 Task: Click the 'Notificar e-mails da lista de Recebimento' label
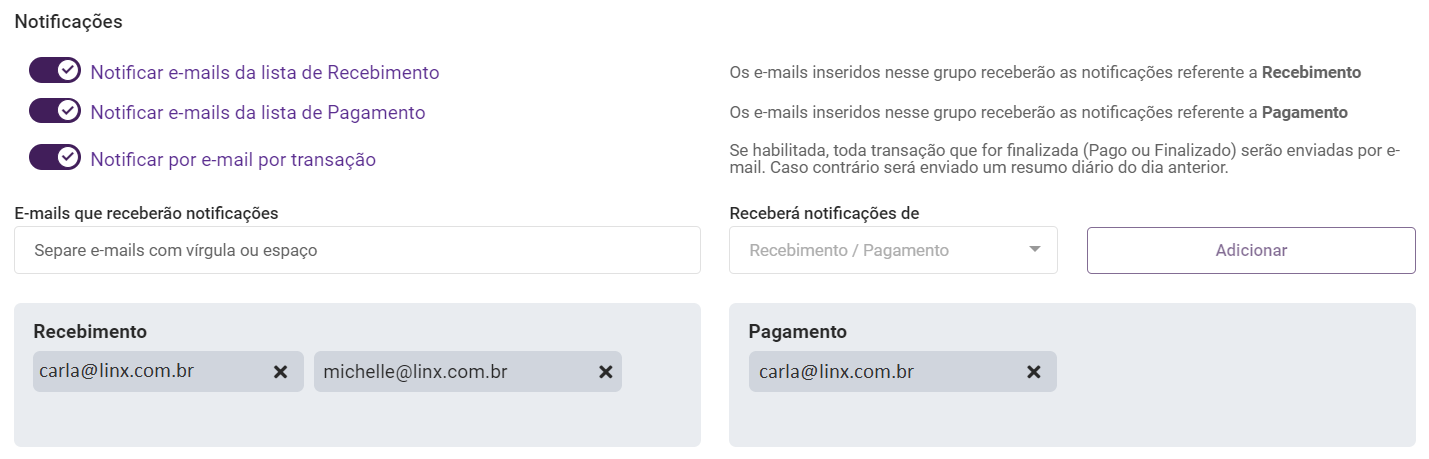point(265,72)
